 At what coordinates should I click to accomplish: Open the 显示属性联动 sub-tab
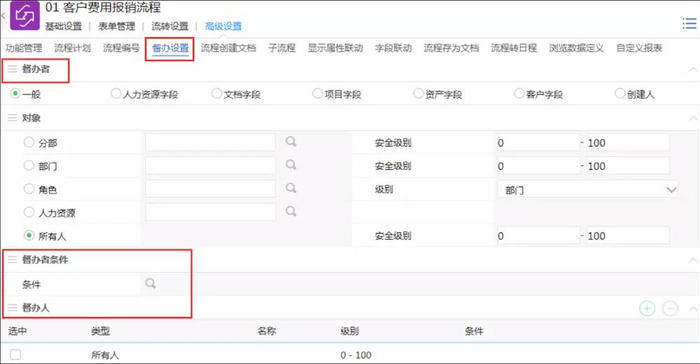335,48
